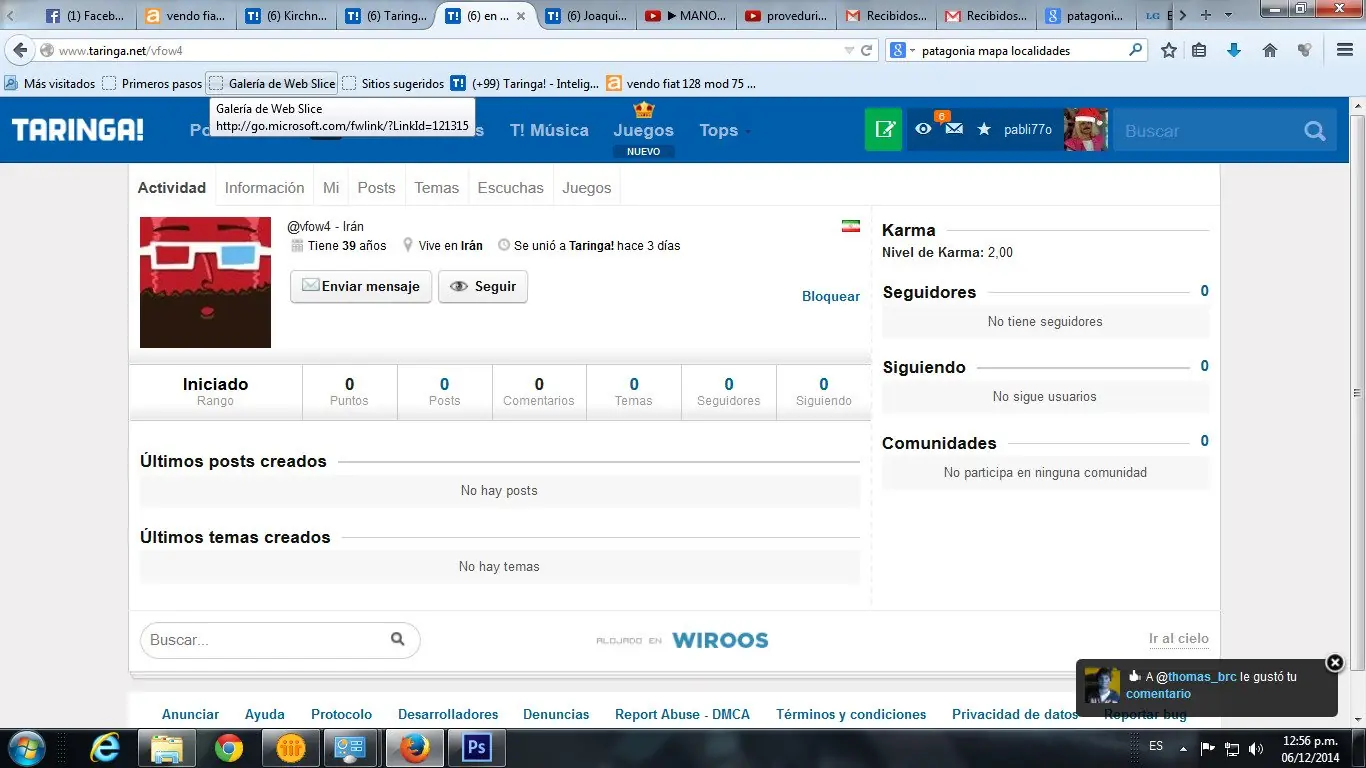Click Juegos in the top navigation
1366x768 pixels.
click(643, 130)
